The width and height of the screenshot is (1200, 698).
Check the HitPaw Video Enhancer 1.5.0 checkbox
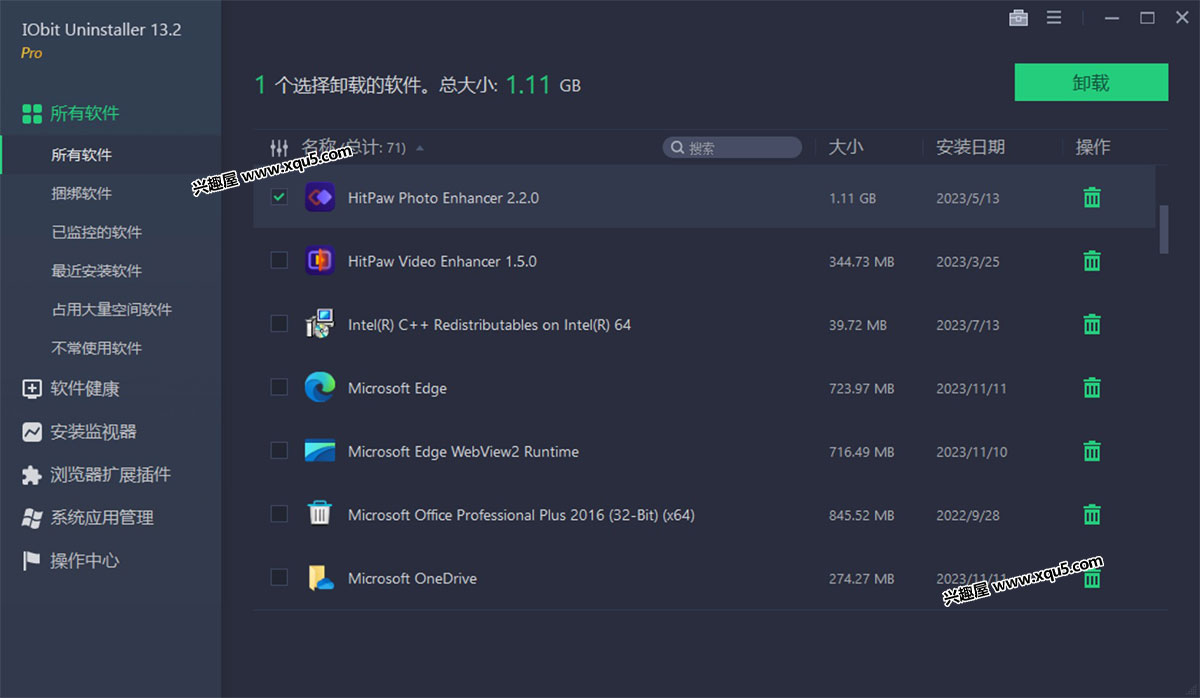(x=279, y=260)
